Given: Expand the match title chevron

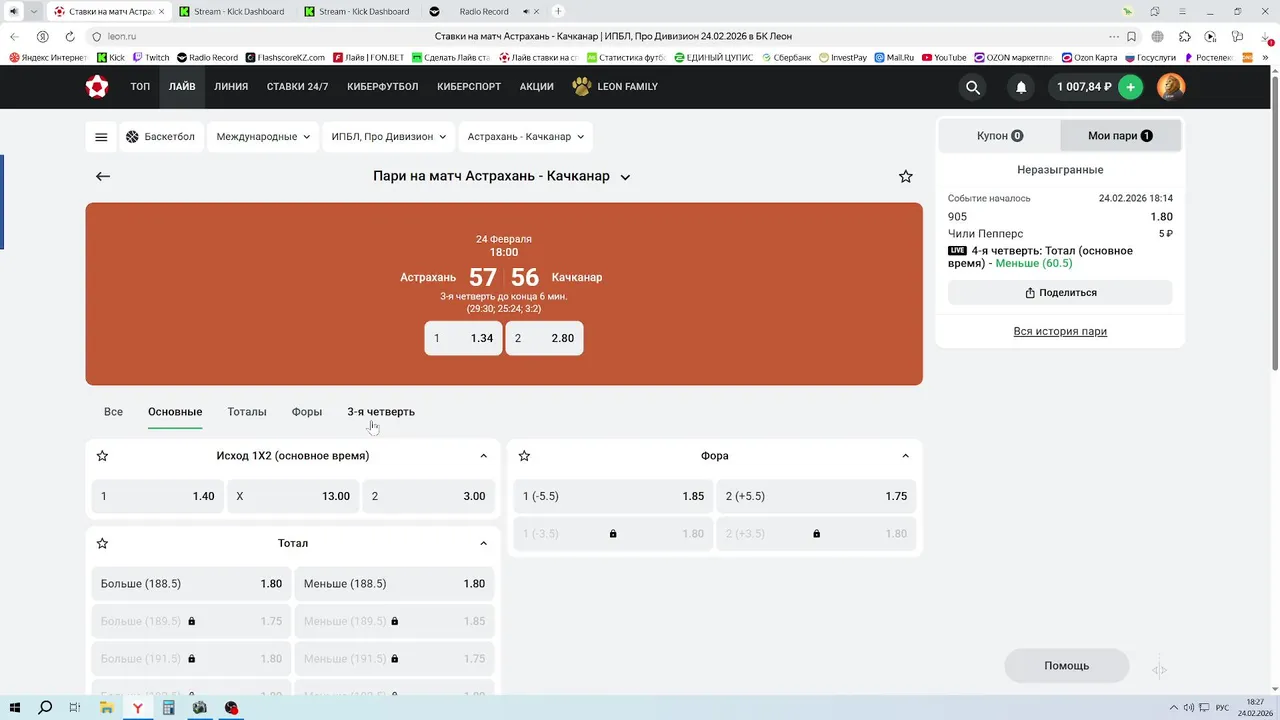Looking at the screenshot, I should point(625,177).
